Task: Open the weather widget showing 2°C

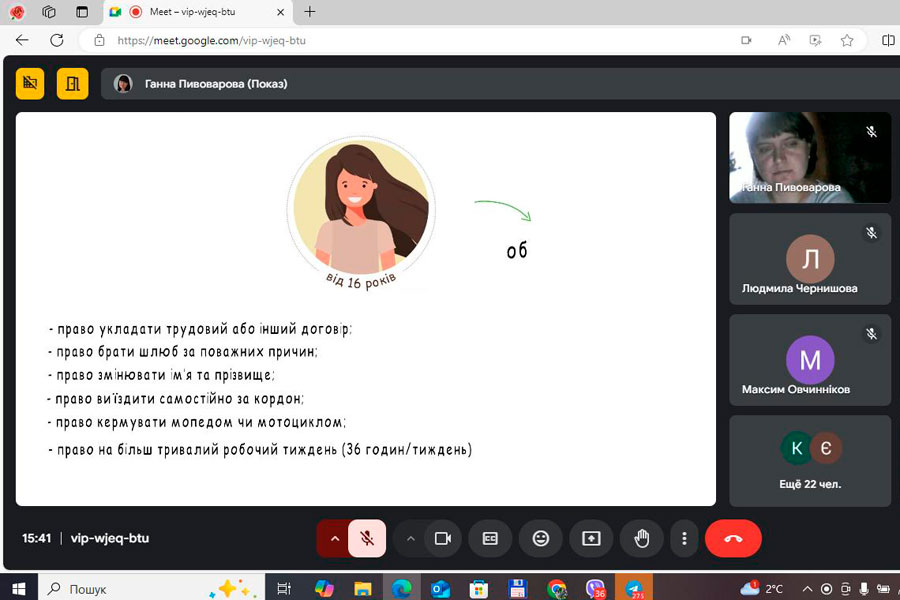Action: [x=762, y=589]
